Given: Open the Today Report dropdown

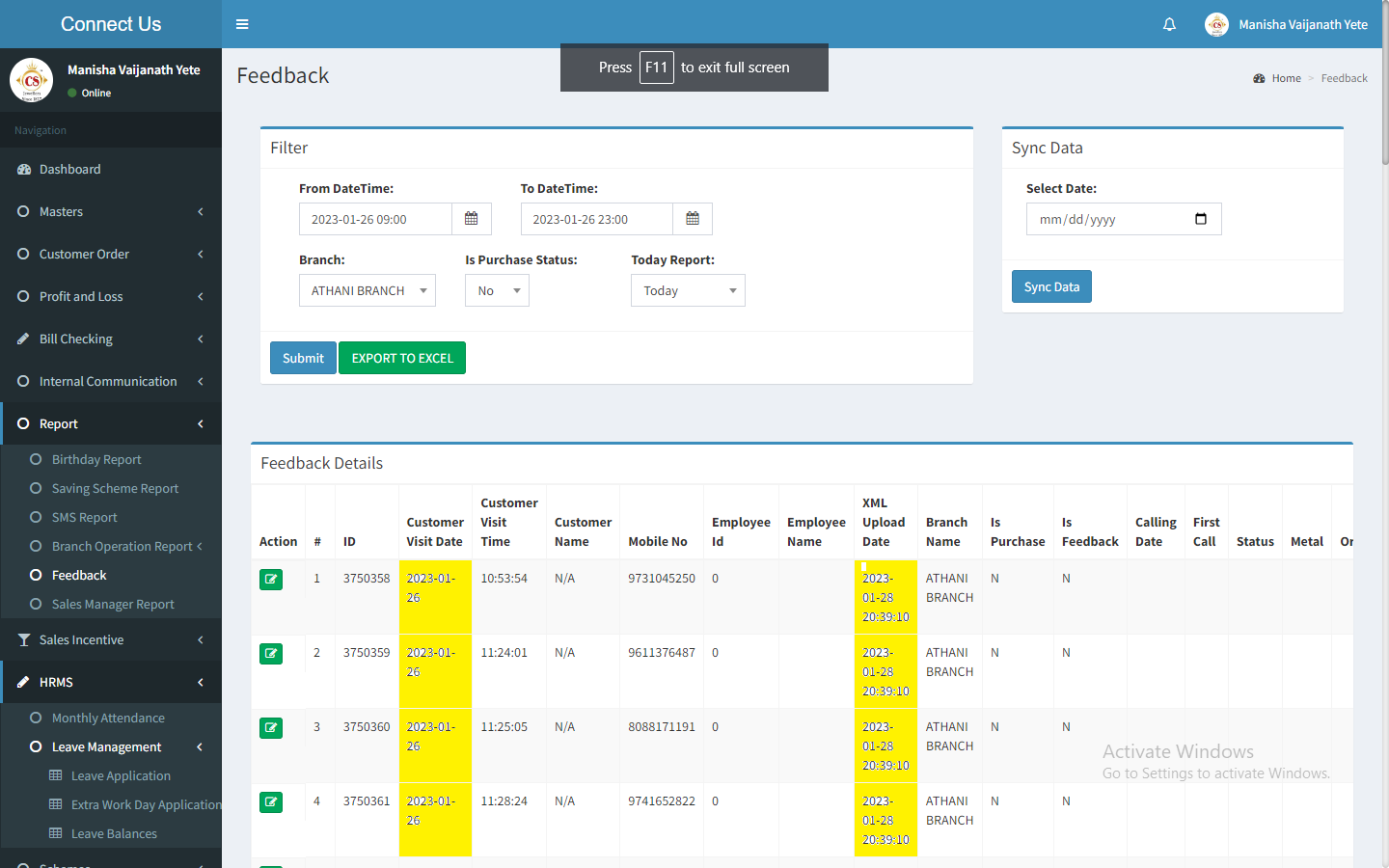Looking at the screenshot, I should [688, 290].
